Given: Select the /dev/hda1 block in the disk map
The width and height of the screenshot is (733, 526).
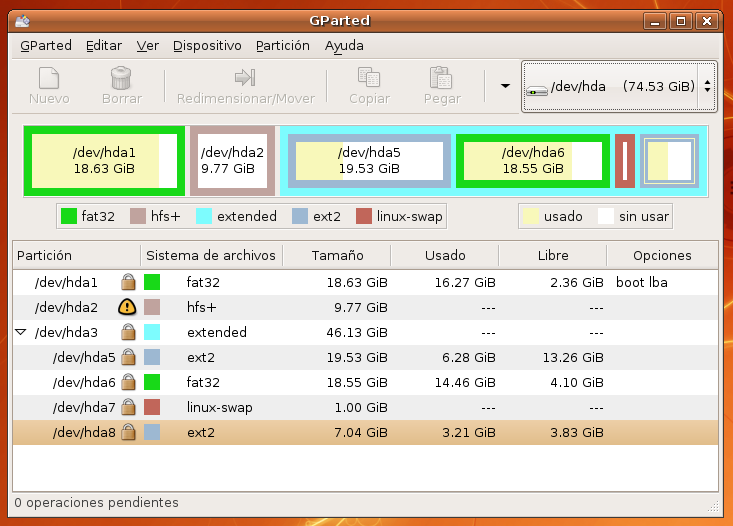Looking at the screenshot, I should coord(104,160).
